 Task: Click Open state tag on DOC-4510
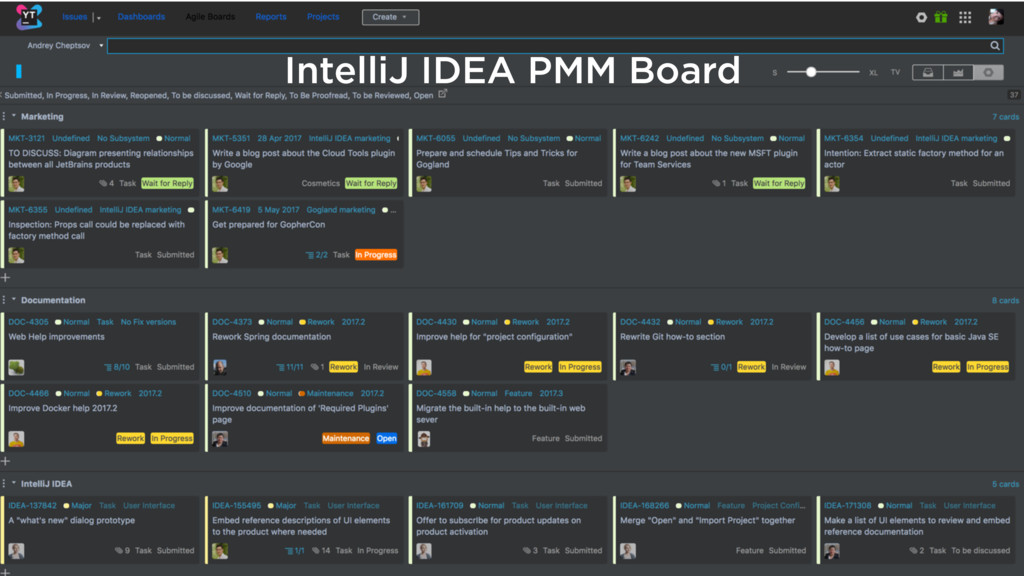click(387, 438)
